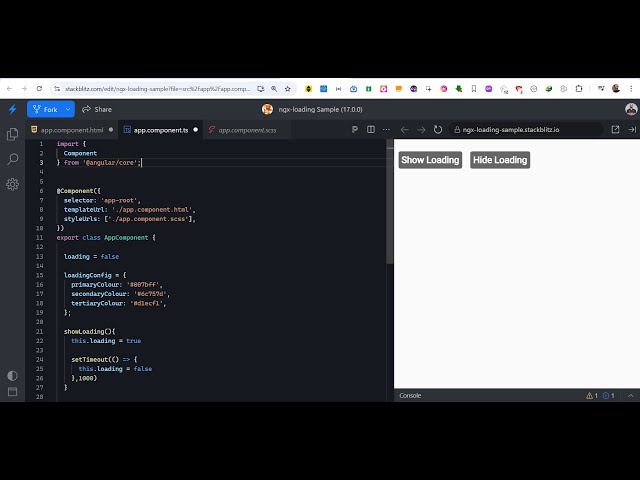Split the editor into columns

[371, 130]
